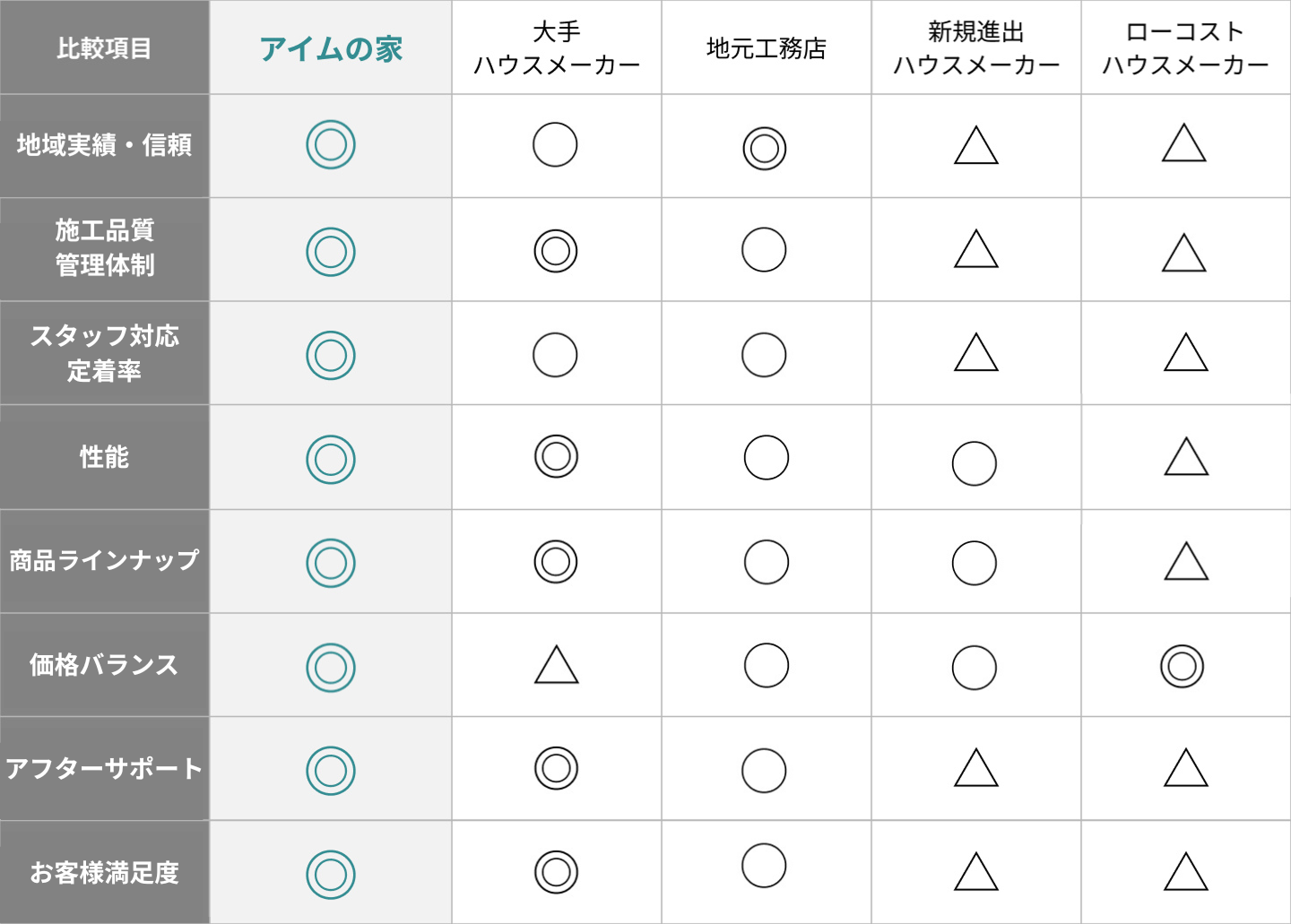
Task: Click the circle for 大手 スタッフ対応
Action: 555,355
